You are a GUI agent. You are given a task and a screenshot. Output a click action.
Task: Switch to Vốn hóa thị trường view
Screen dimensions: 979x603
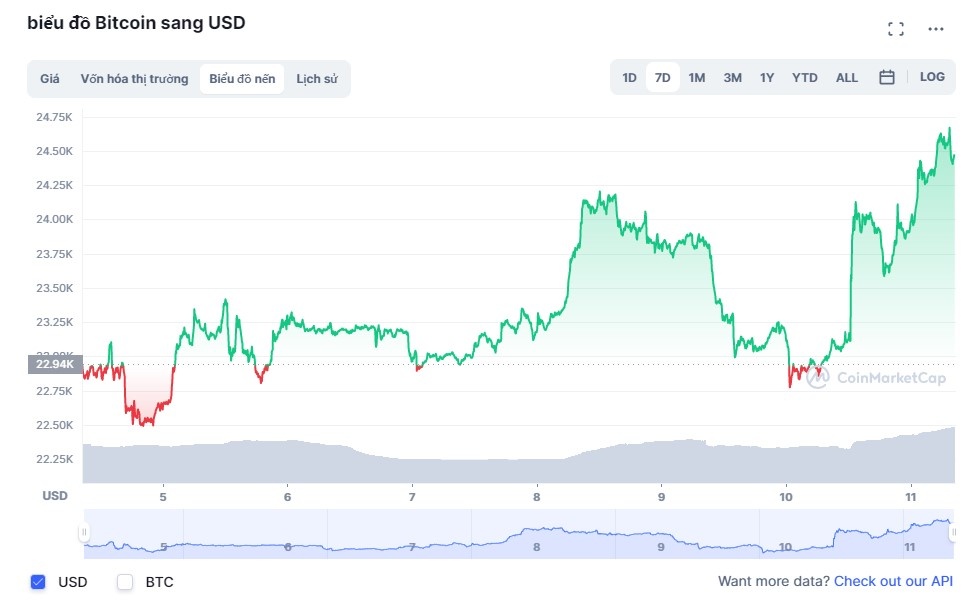click(137, 77)
